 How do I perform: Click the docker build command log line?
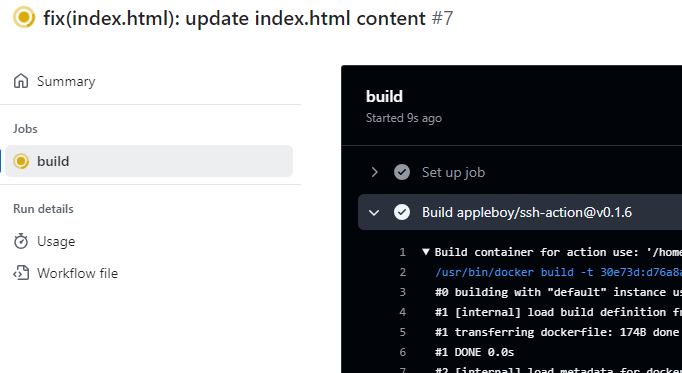(558, 272)
